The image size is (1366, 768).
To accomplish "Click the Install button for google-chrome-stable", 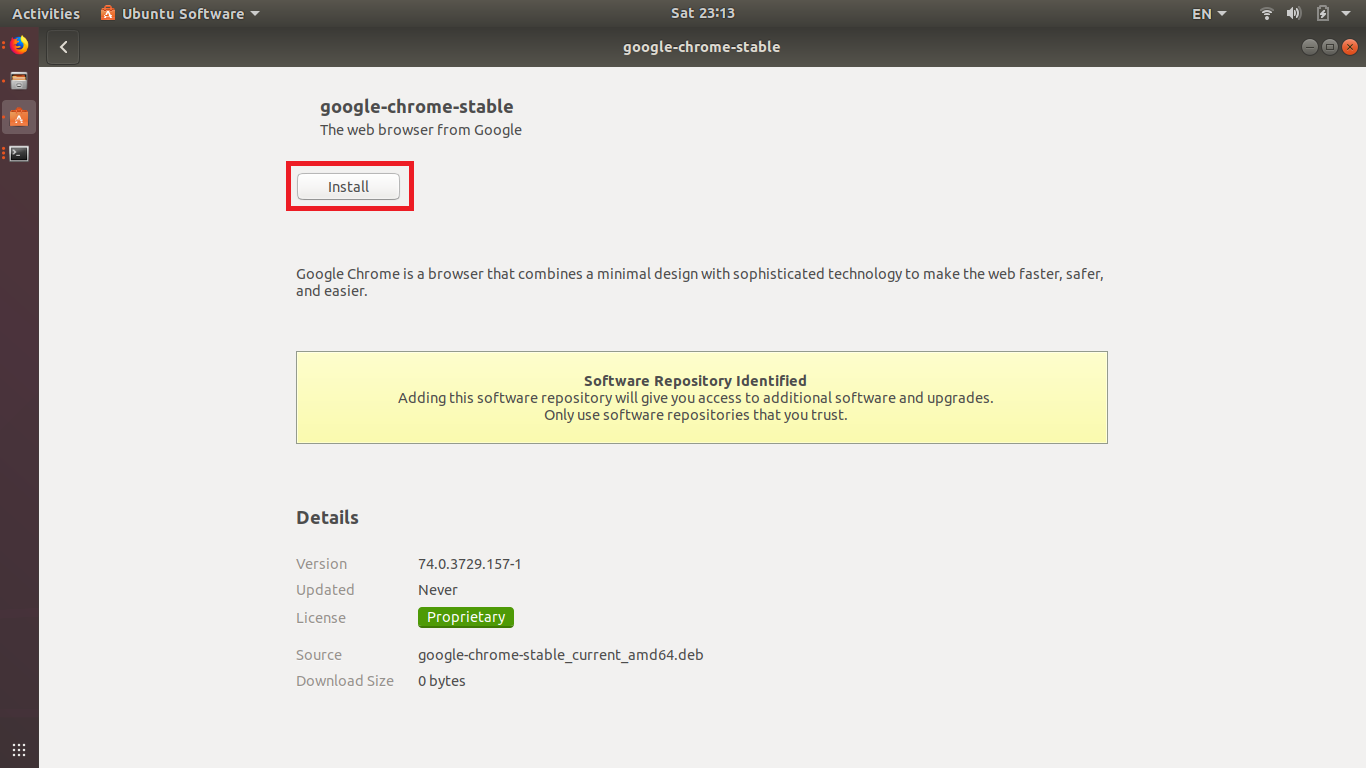I will pos(348,187).
